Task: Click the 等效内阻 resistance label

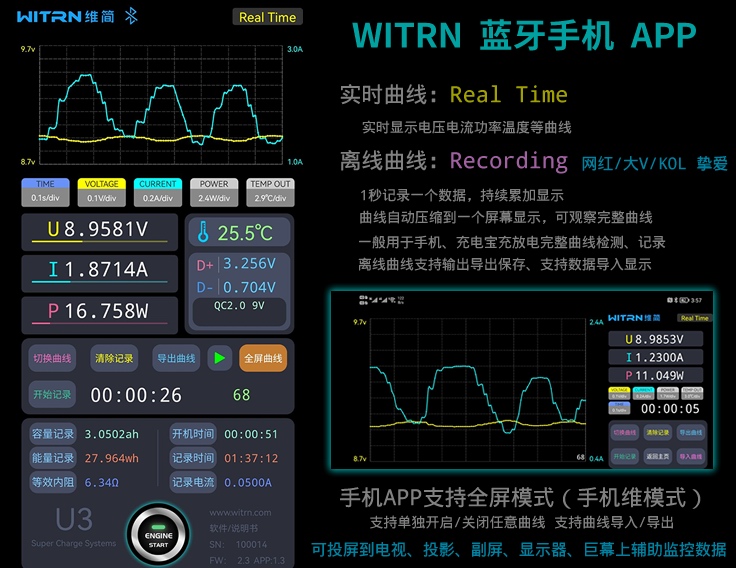Action: [53, 482]
